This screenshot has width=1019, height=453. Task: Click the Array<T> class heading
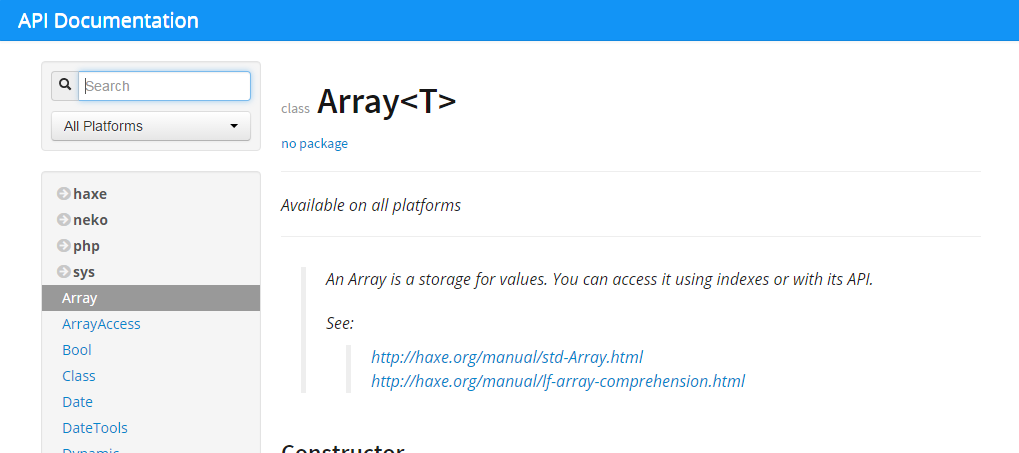coord(387,101)
